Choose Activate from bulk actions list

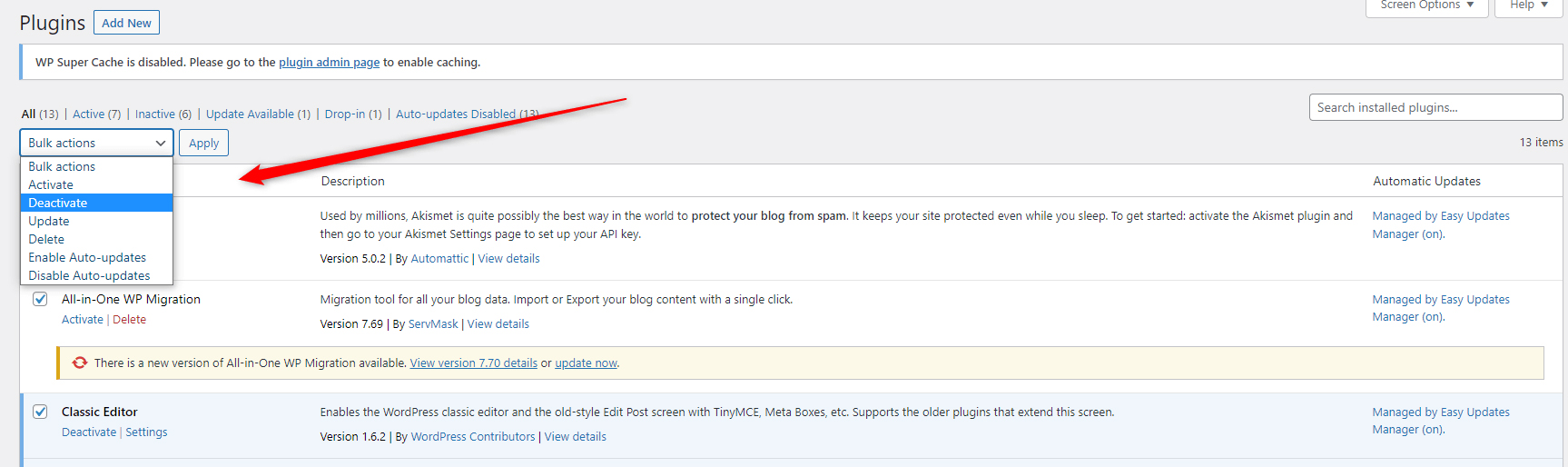[96, 184]
